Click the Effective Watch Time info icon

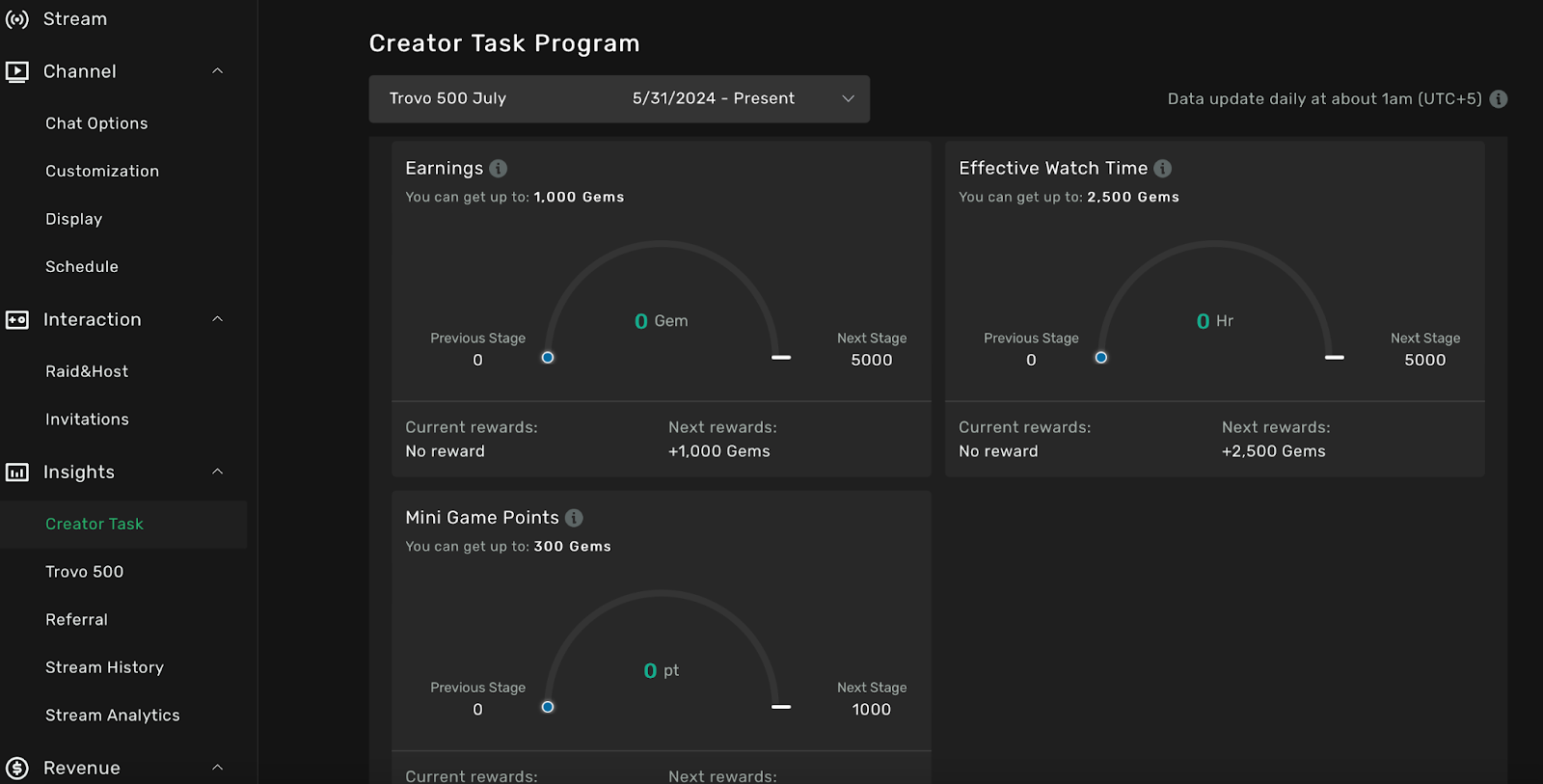pos(1163,169)
